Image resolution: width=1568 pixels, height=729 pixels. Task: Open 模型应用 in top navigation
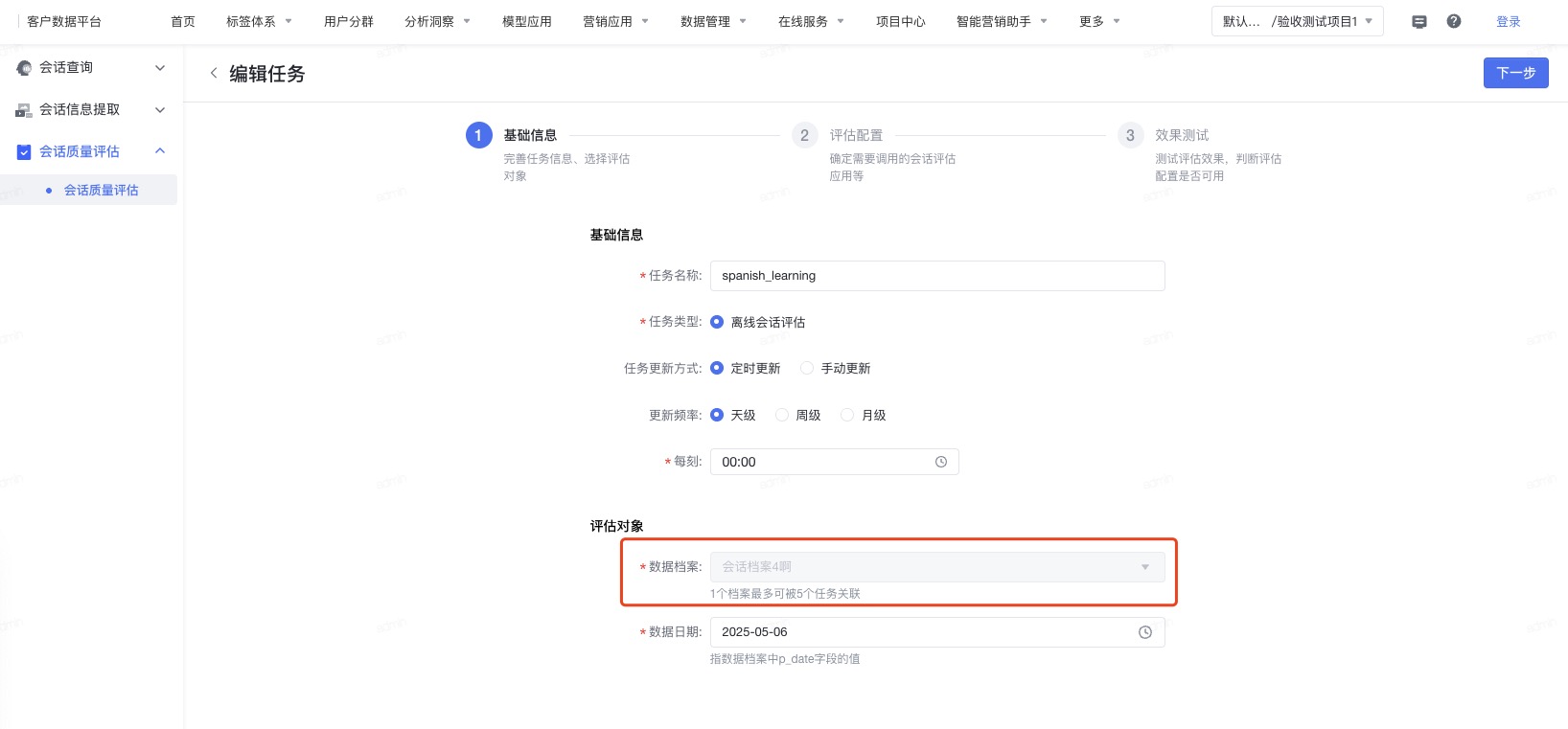coord(527,21)
